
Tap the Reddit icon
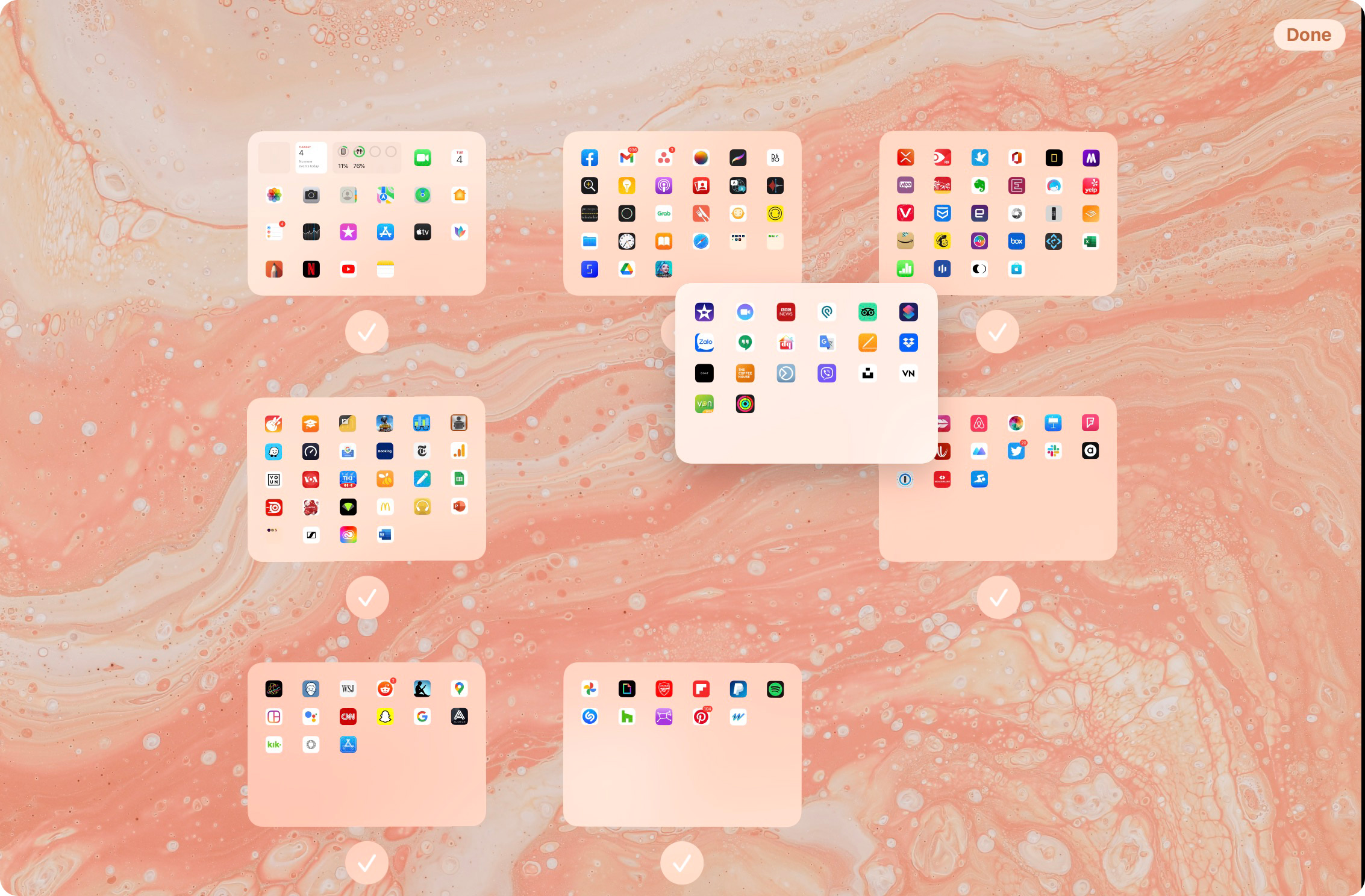(x=385, y=689)
